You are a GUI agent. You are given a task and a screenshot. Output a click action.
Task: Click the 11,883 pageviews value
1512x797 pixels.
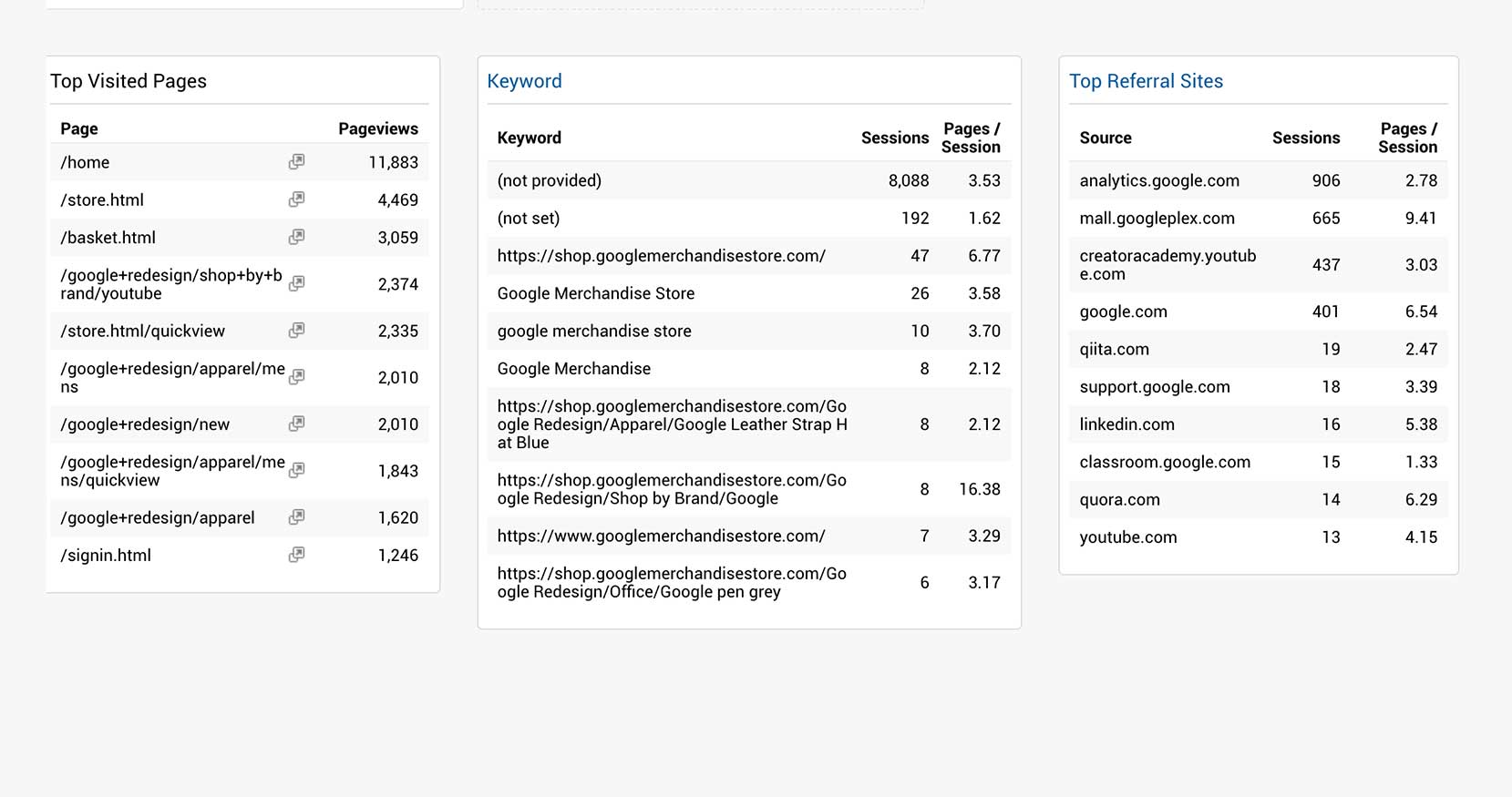tap(393, 162)
